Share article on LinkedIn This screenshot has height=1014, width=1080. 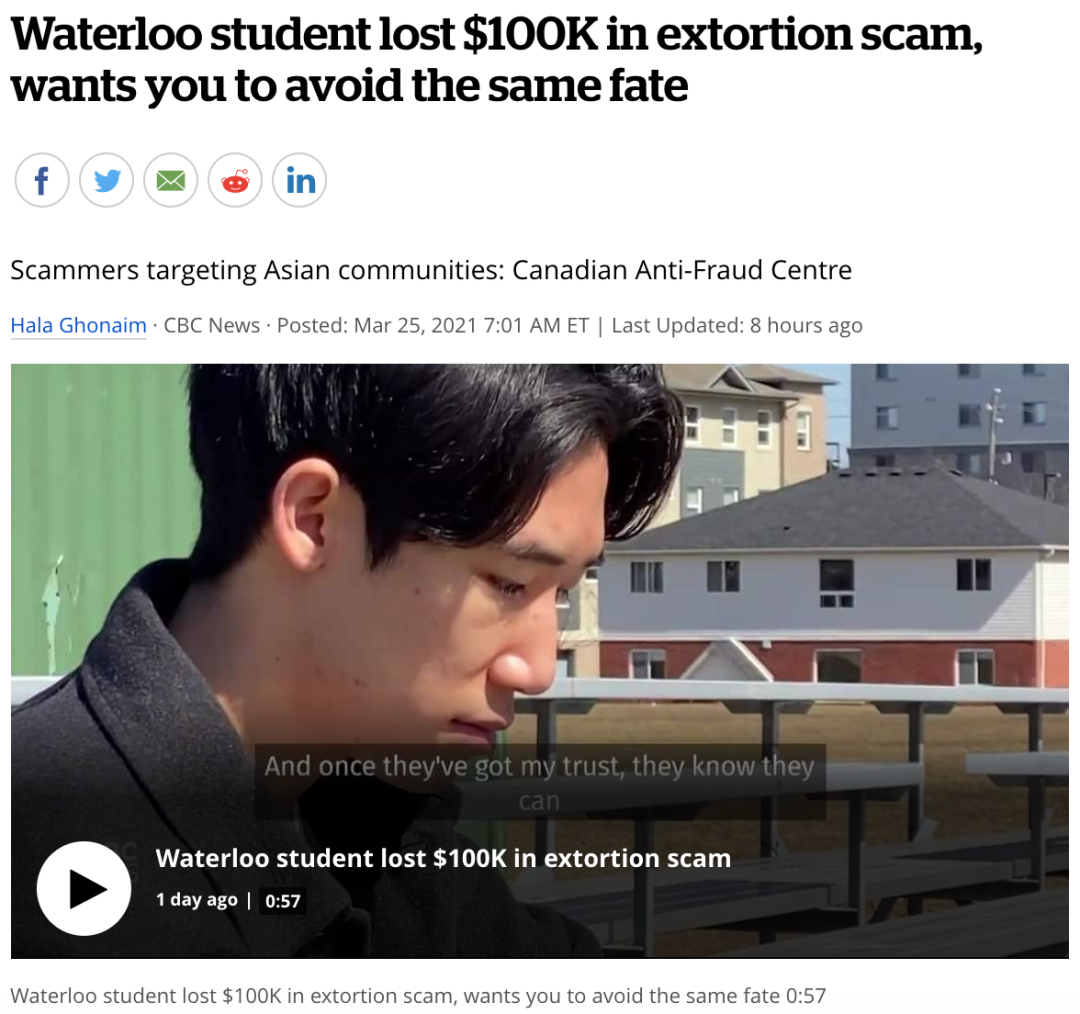(300, 180)
